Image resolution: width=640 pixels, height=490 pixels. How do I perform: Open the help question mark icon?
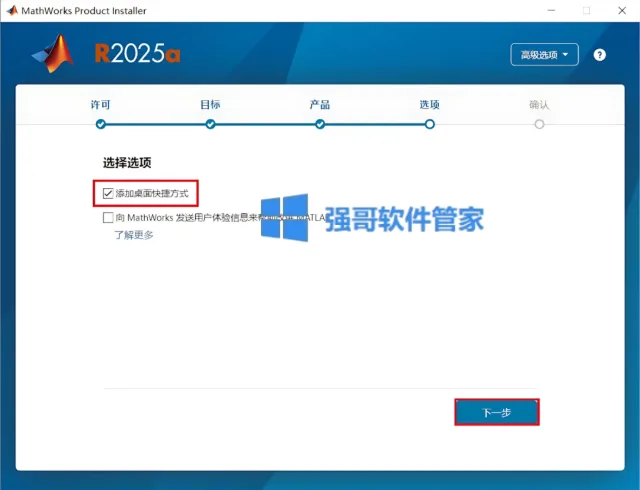tap(599, 55)
